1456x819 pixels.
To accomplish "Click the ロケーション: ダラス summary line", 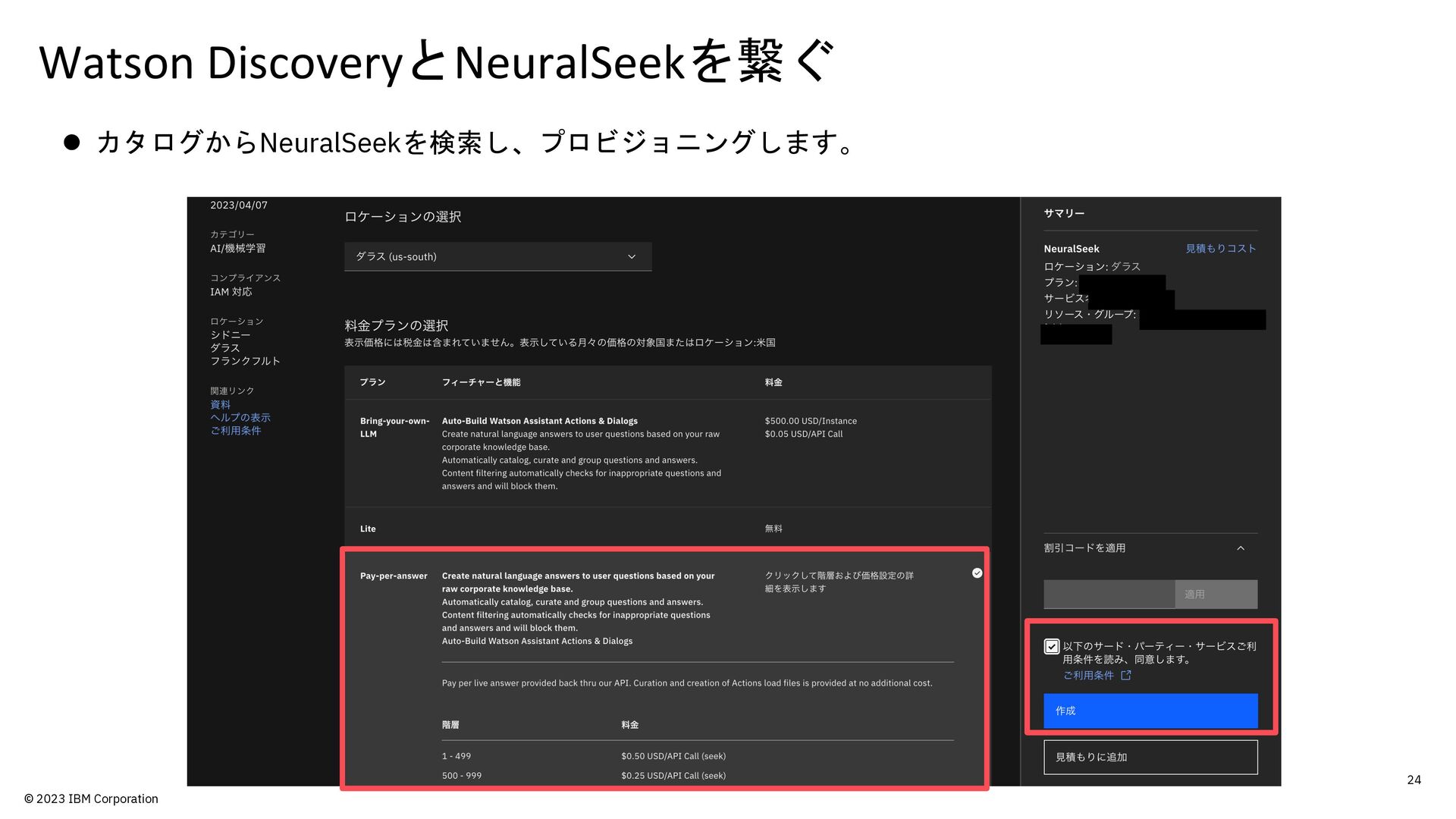I will 1092,266.
